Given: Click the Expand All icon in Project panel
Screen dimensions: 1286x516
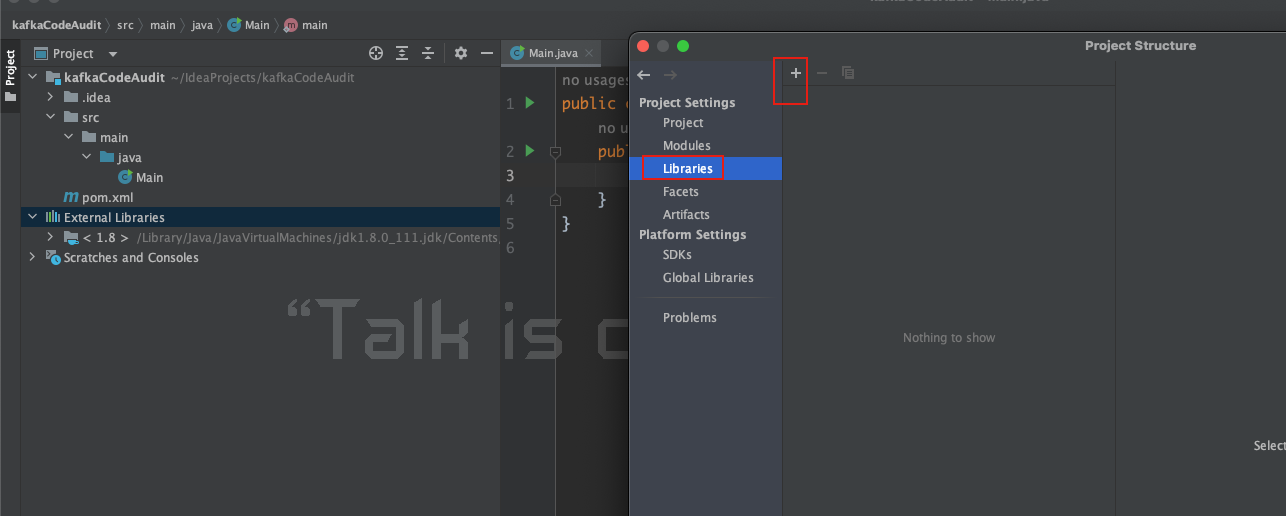Looking at the screenshot, I should [402, 53].
